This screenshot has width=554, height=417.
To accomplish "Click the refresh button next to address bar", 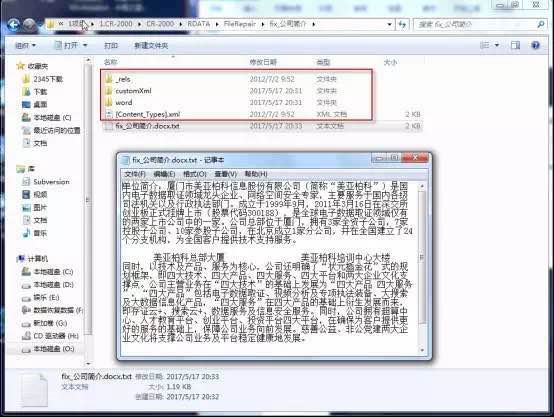I will pyautogui.click(x=402, y=24).
